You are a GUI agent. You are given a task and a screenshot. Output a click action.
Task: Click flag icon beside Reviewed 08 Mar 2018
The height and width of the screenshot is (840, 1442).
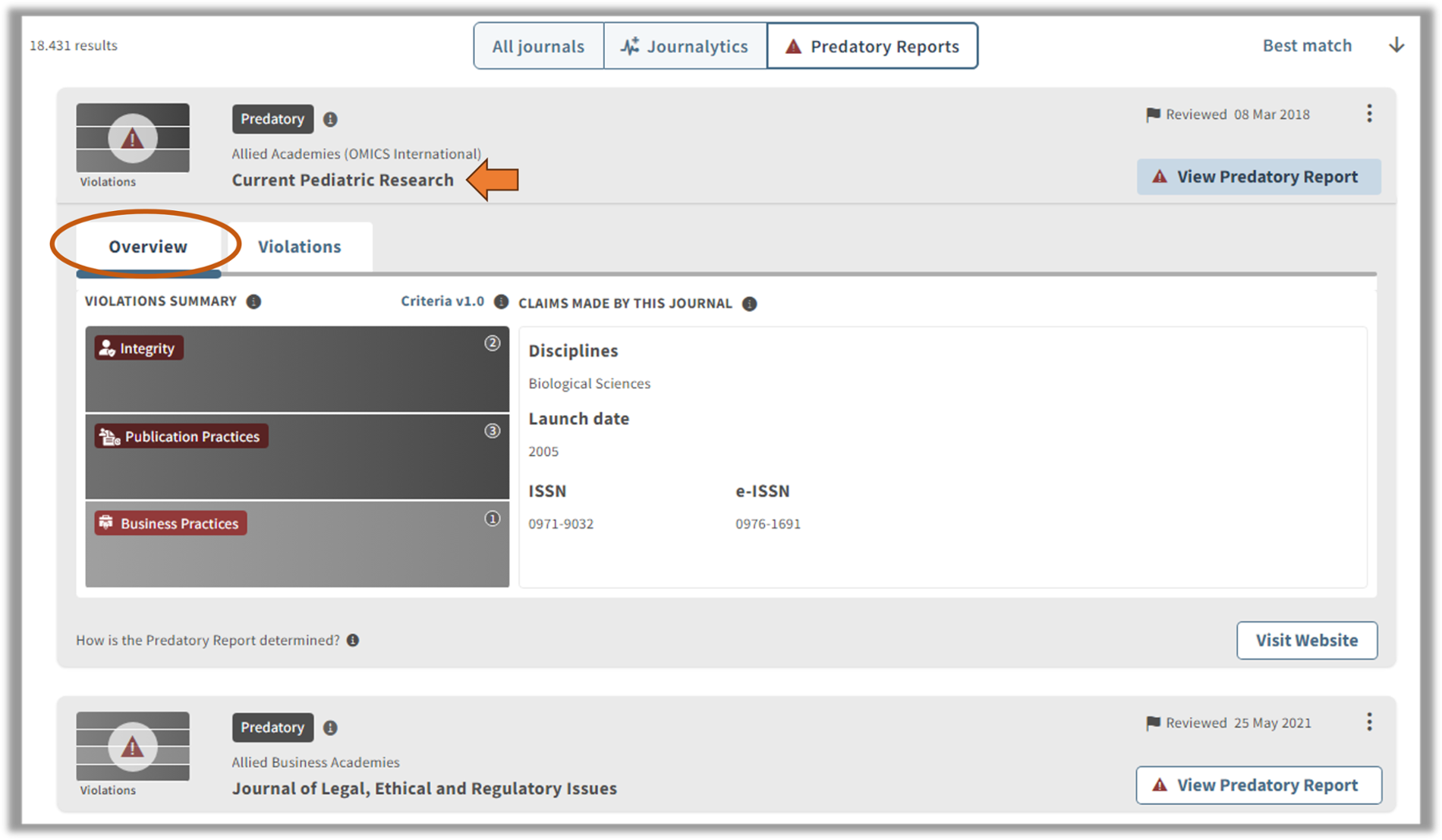click(x=1153, y=115)
